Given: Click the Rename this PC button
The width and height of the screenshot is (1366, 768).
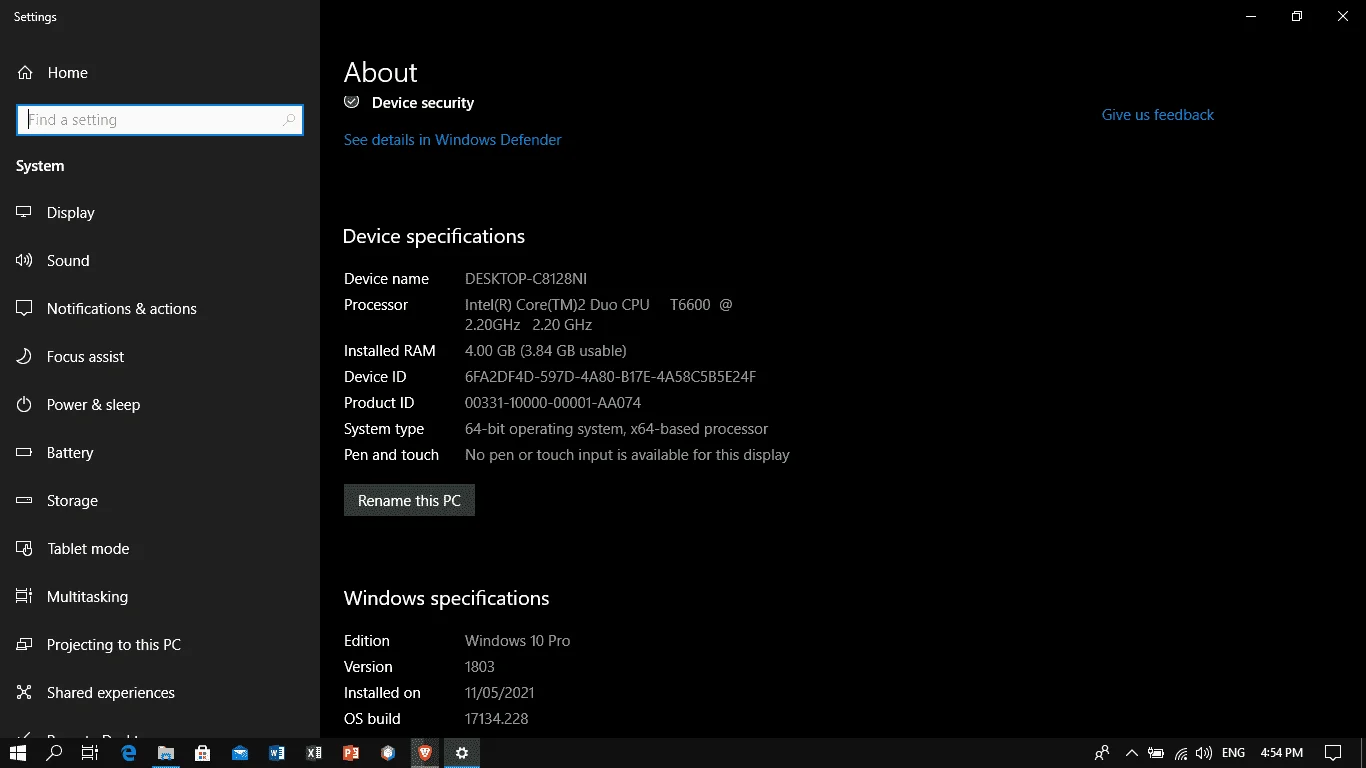Looking at the screenshot, I should (409, 501).
